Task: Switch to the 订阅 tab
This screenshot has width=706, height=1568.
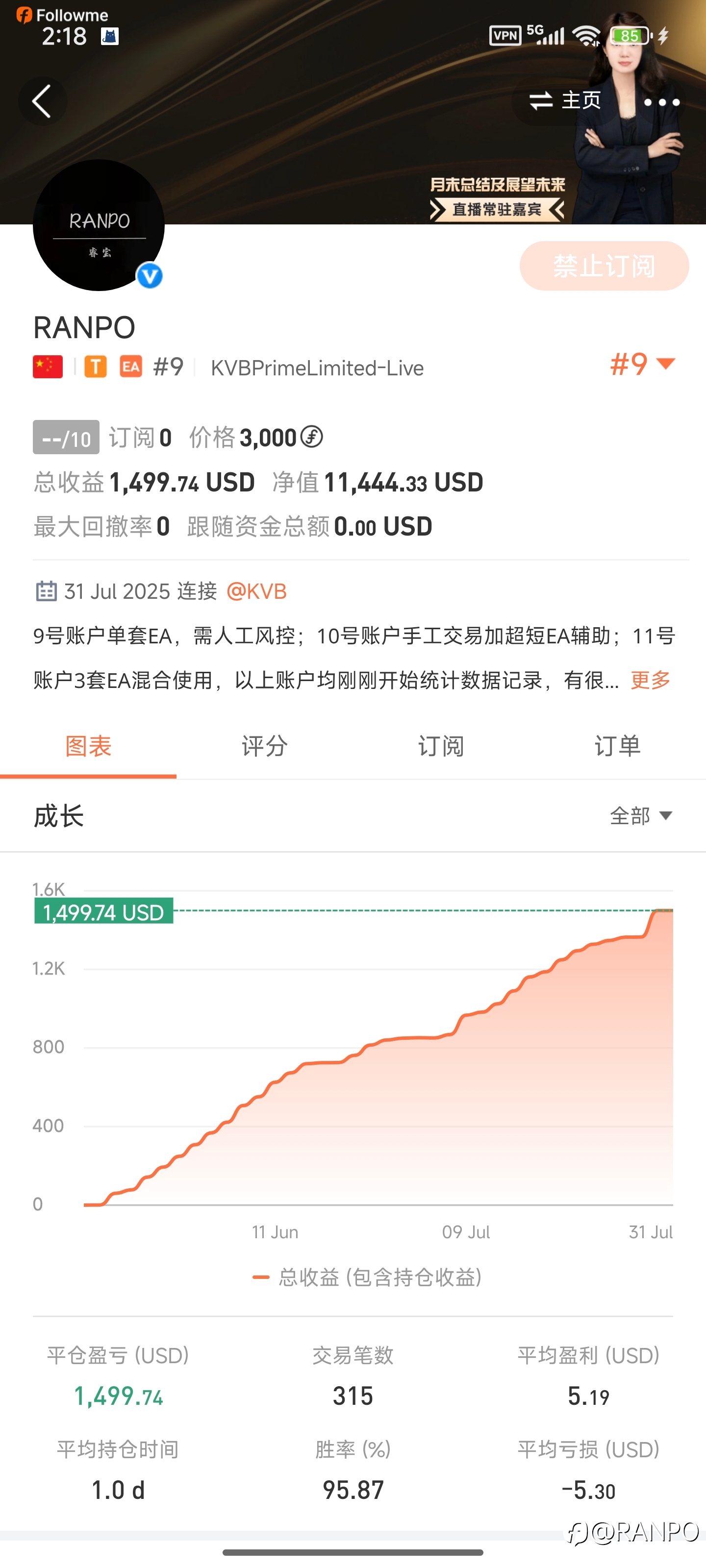Action: (x=441, y=746)
